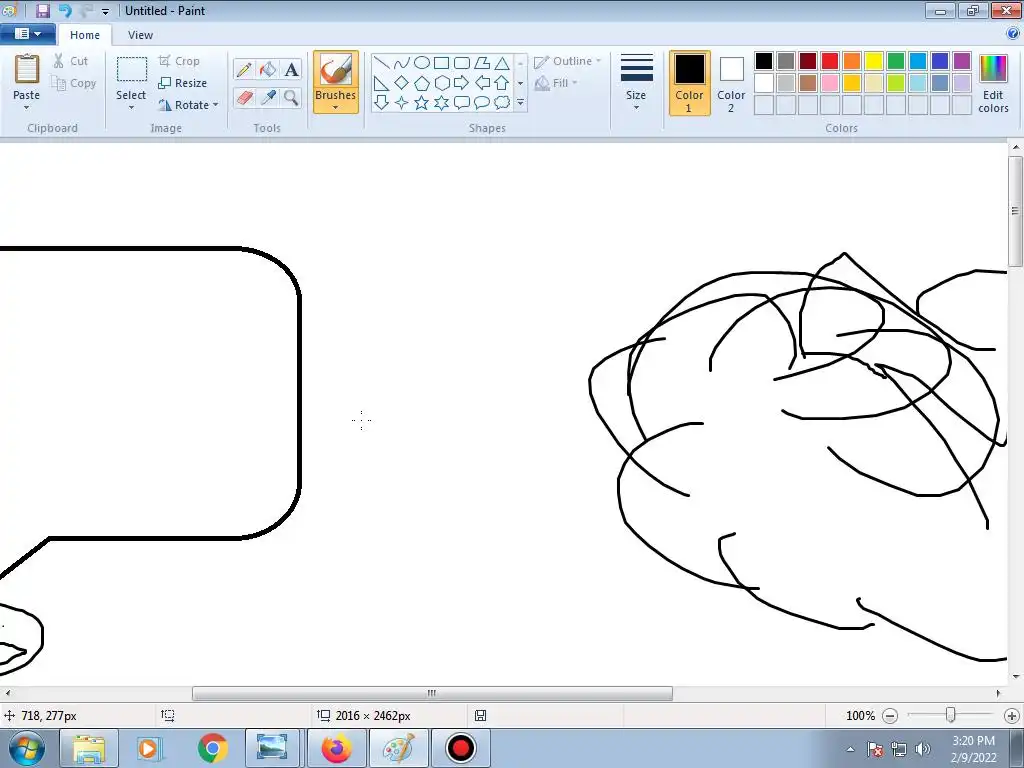
Task: Expand the Shapes gallery more arrow
Action: click(520, 103)
